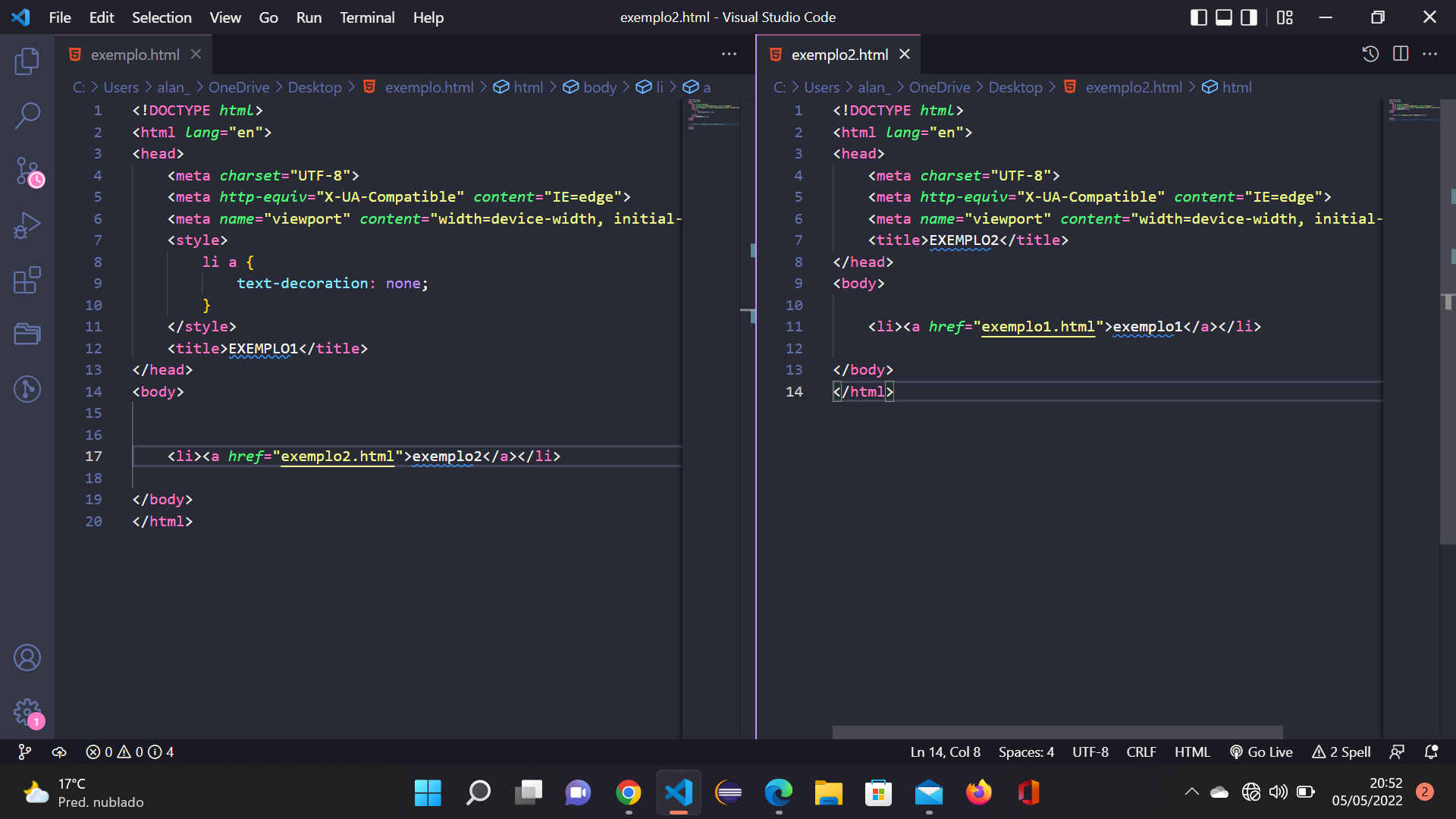1456x819 pixels.
Task: Click the feedback icon in status bar
Action: [1397, 752]
